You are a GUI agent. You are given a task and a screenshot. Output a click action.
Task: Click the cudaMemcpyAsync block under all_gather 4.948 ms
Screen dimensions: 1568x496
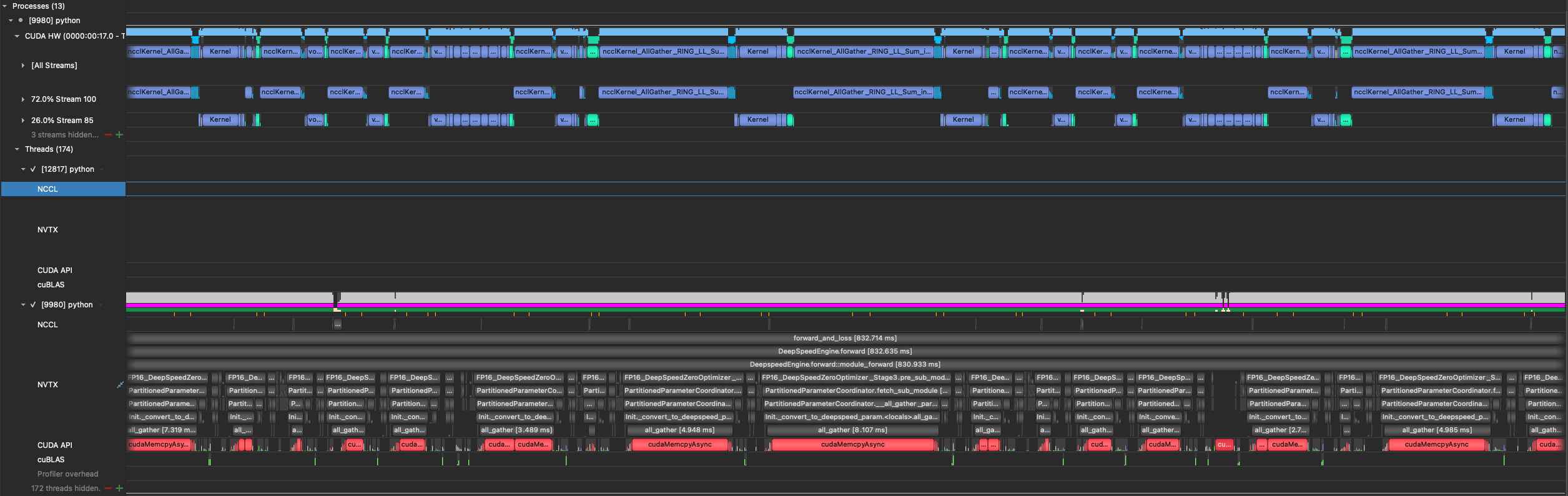679,445
